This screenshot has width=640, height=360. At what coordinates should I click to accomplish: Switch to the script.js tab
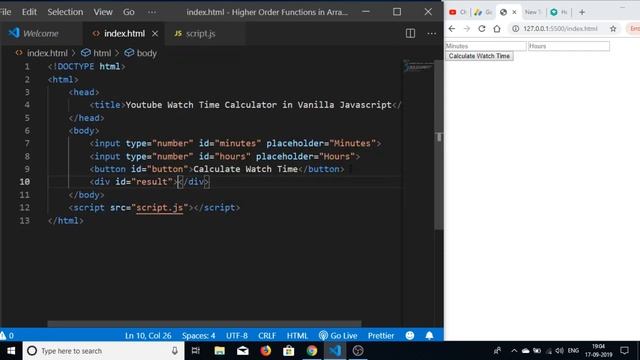tap(200, 33)
